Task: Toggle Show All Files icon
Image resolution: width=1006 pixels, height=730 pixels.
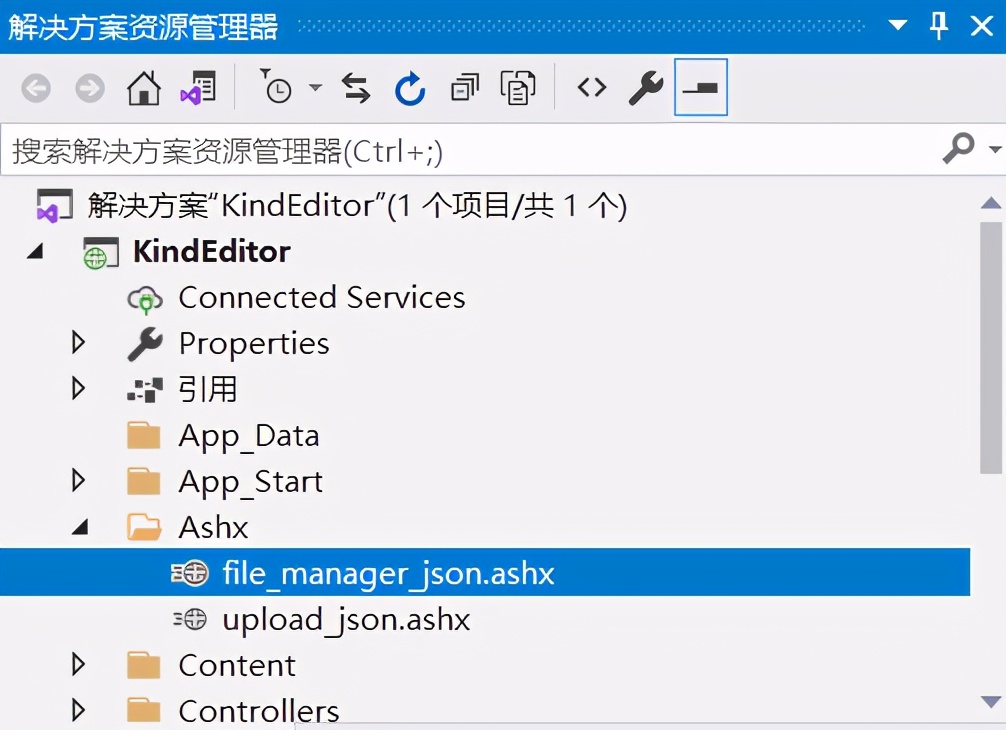Action: [x=518, y=88]
